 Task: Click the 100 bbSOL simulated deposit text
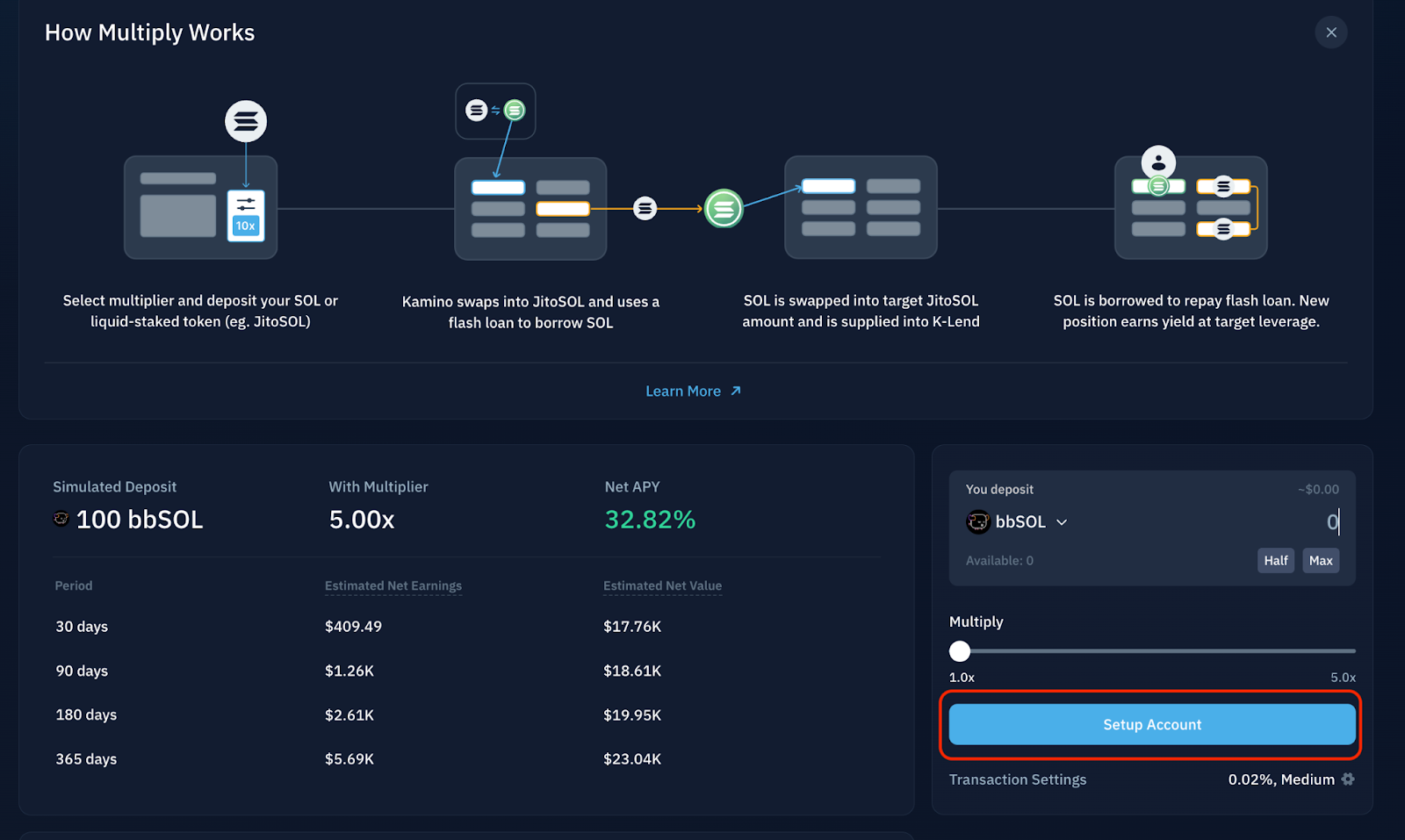point(140,520)
